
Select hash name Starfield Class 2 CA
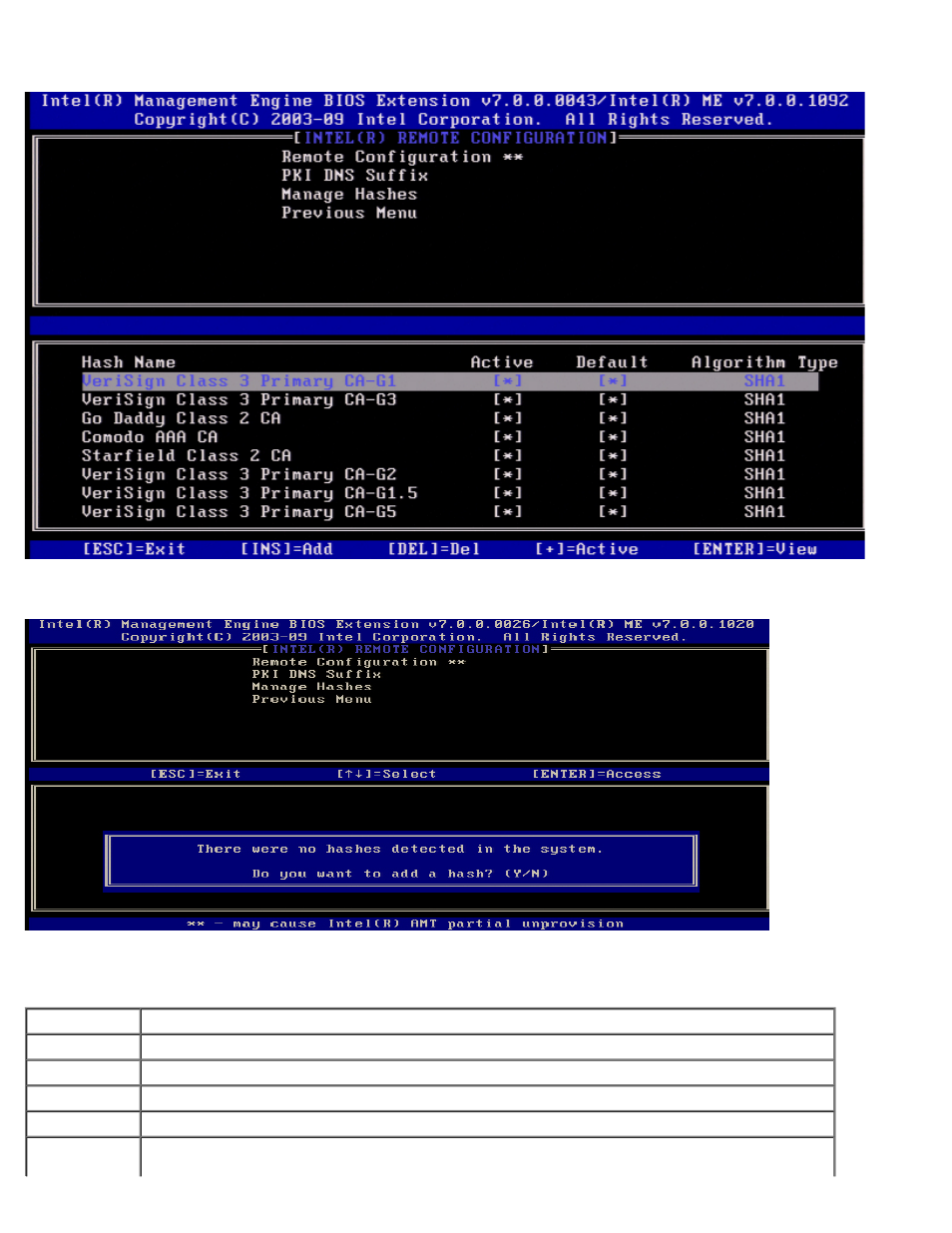point(187,455)
